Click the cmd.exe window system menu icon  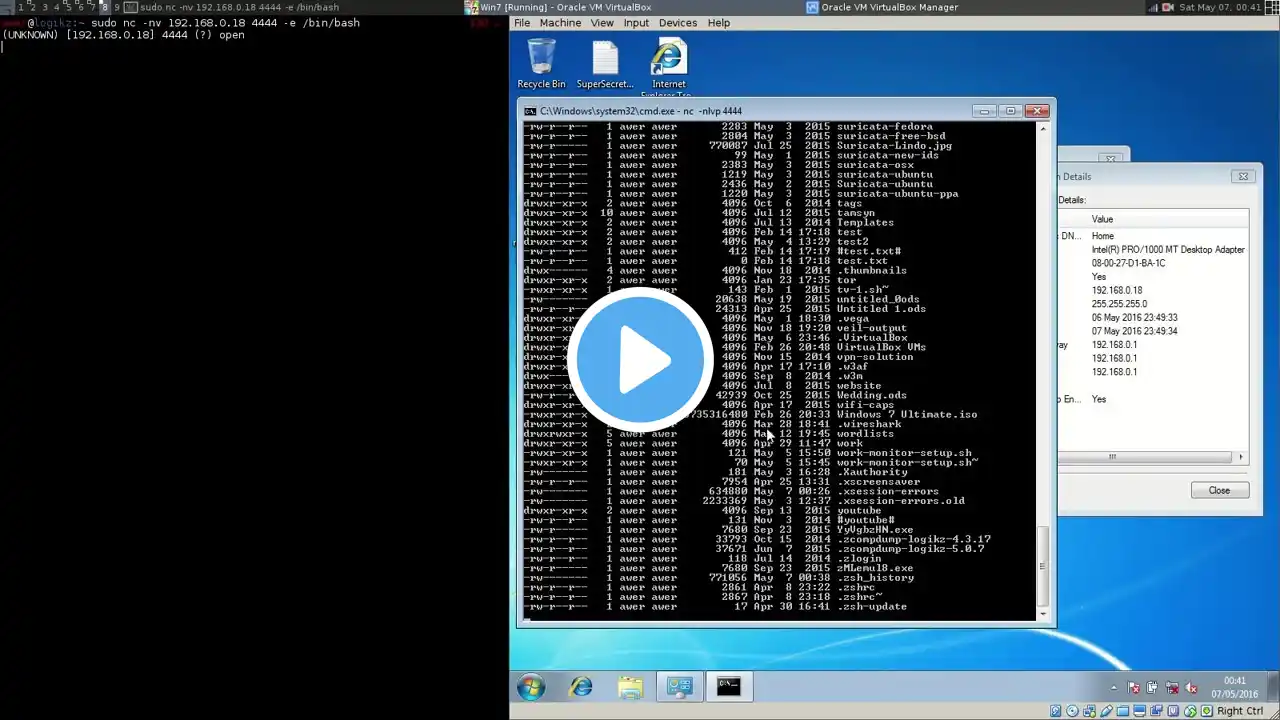[530, 111]
